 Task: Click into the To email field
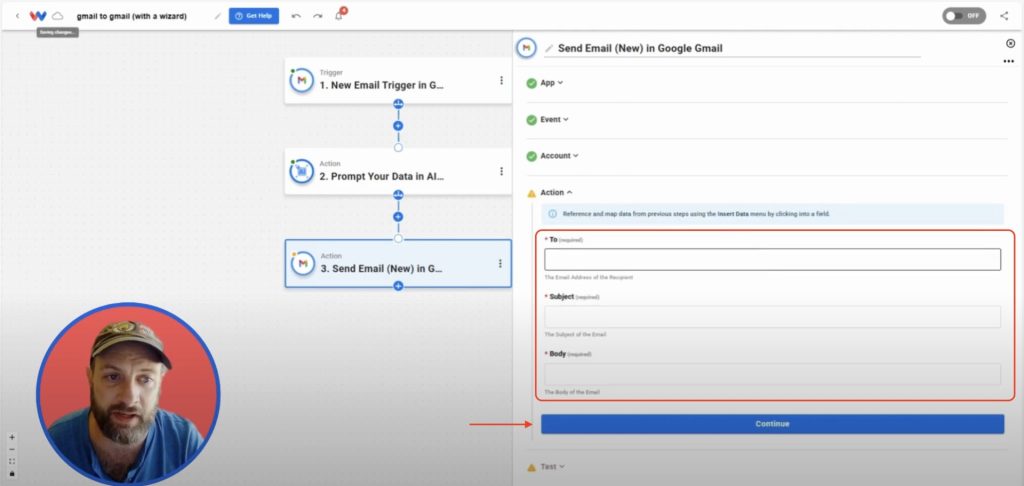click(773, 259)
